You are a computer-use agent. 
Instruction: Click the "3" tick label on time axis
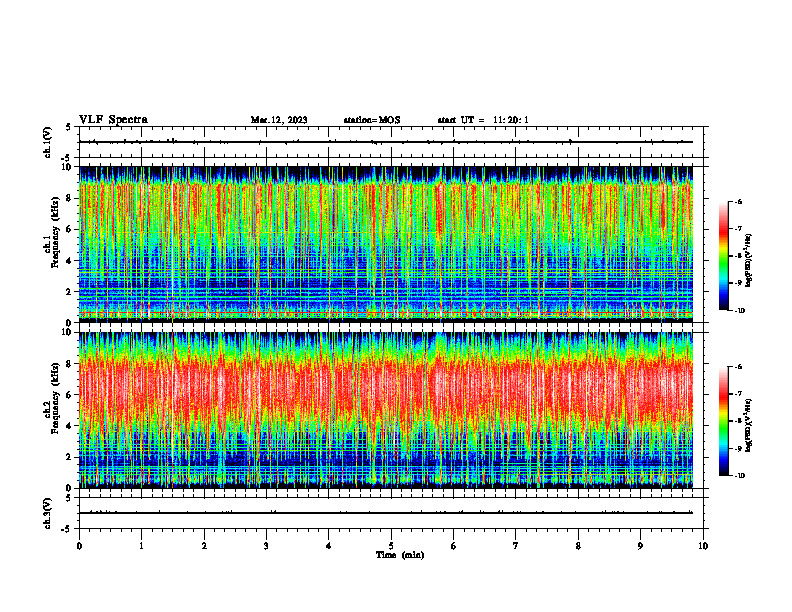[266, 546]
